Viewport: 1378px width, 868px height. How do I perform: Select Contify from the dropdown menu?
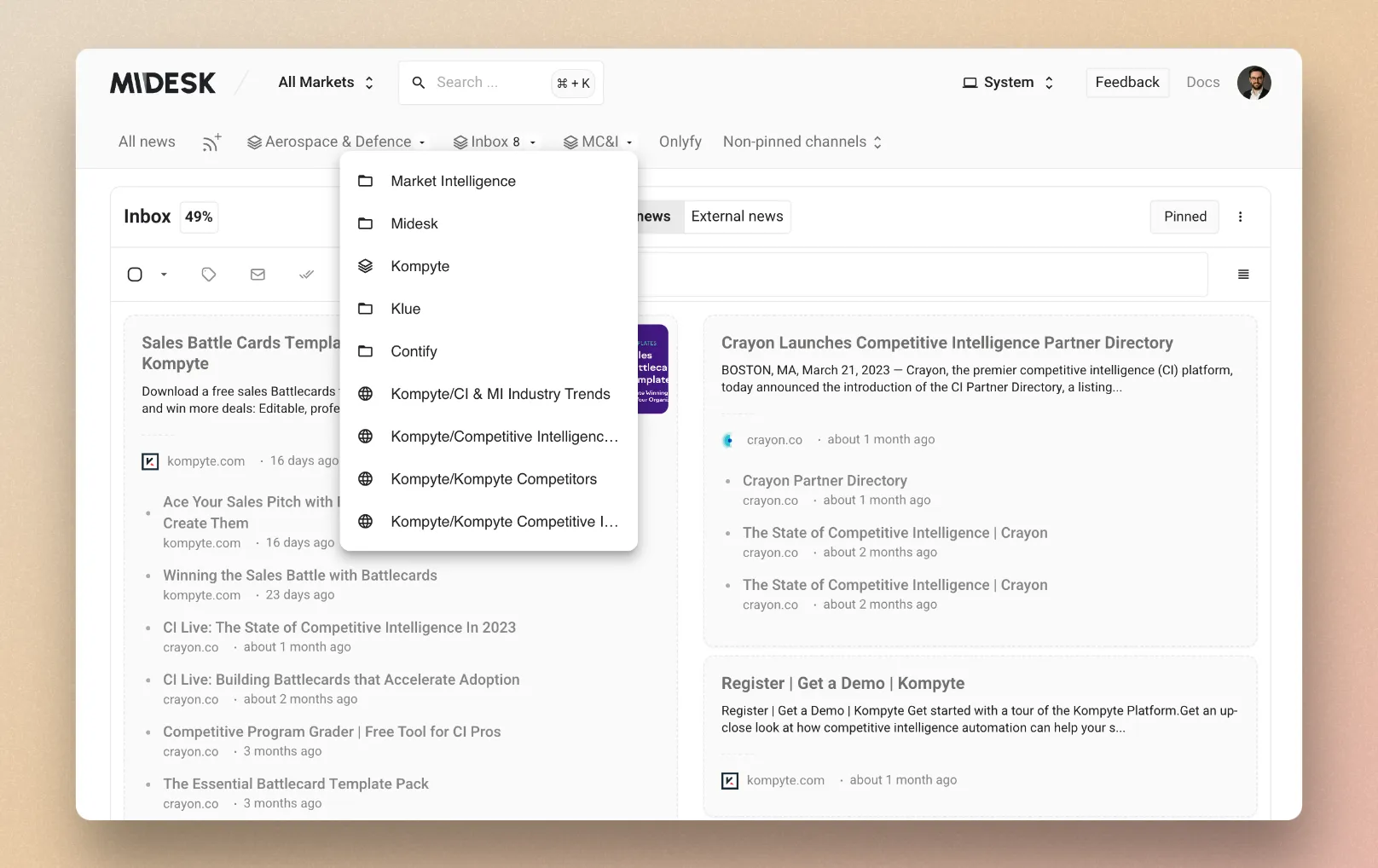pos(489,351)
